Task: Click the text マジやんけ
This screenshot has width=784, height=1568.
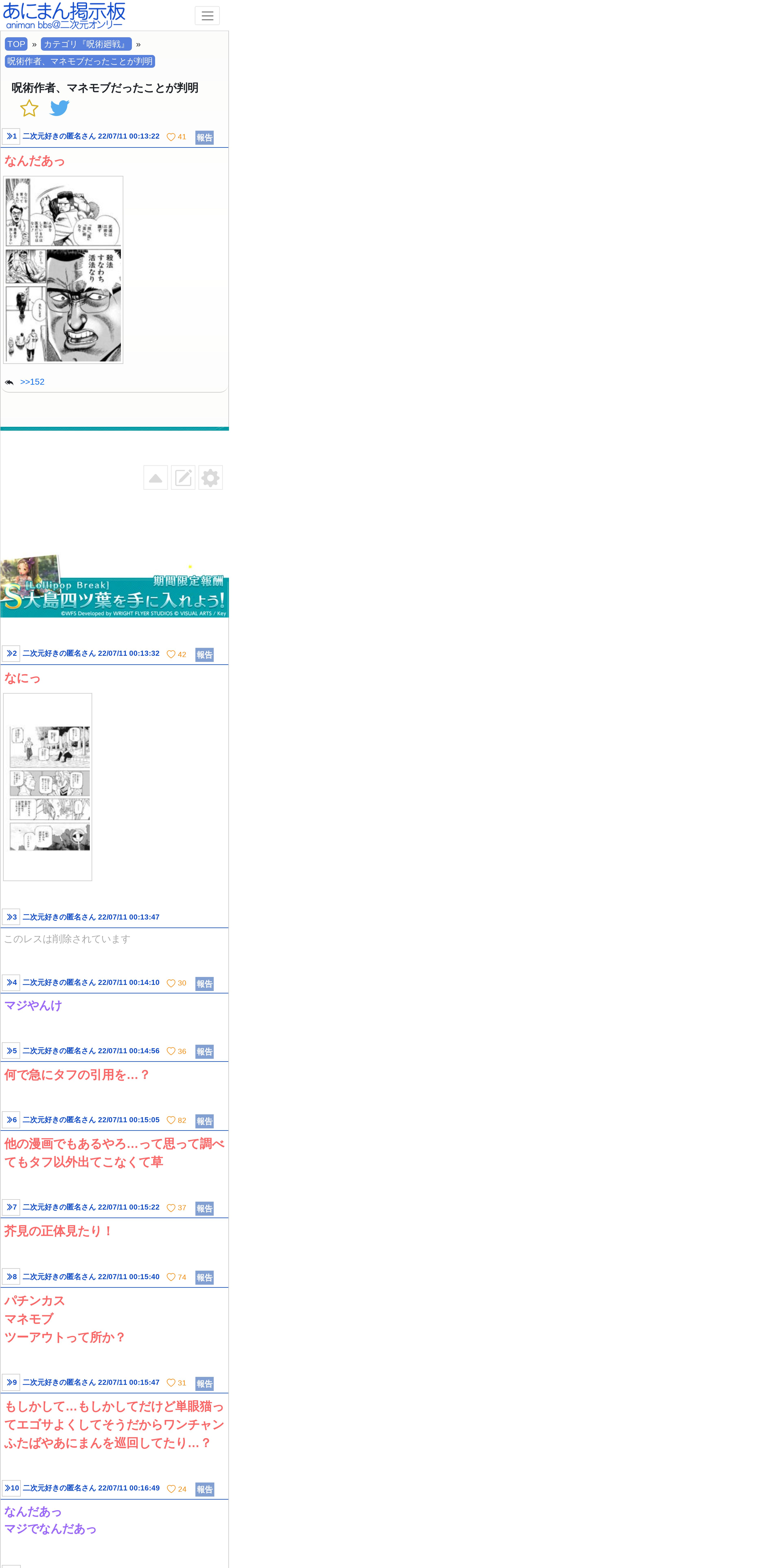Action: click(x=33, y=1006)
